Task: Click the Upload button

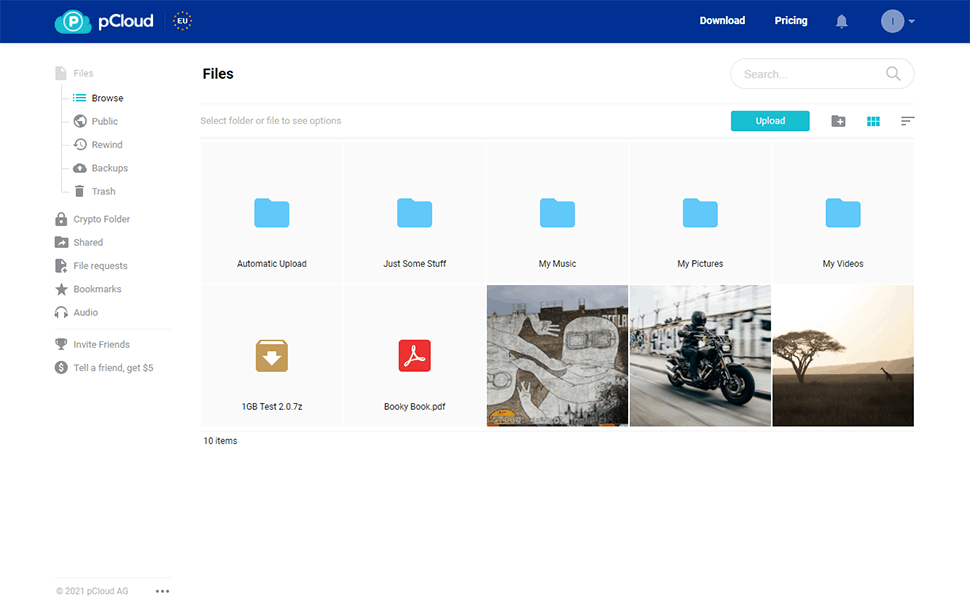Action: (x=770, y=120)
